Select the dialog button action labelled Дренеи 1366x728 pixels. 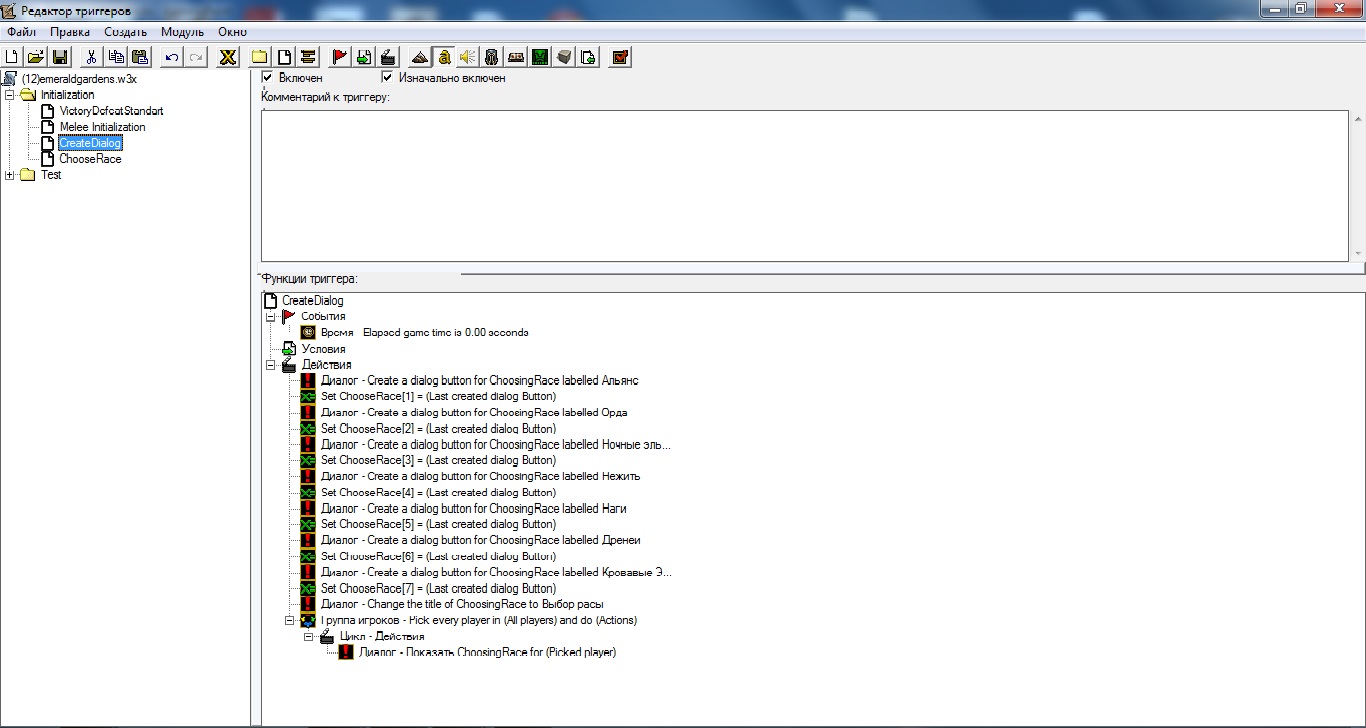tap(480, 540)
